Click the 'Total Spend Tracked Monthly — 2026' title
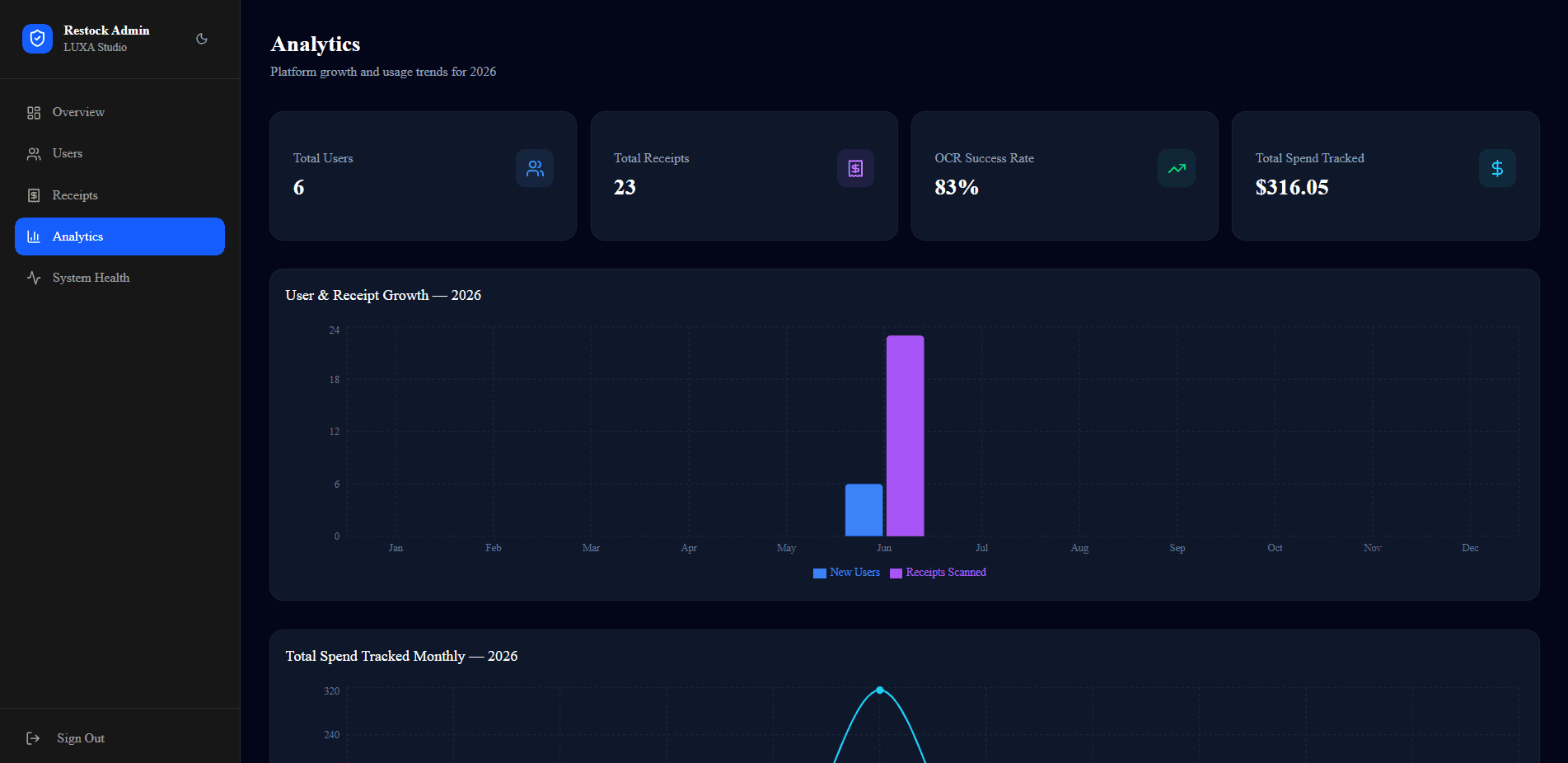 click(401, 656)
